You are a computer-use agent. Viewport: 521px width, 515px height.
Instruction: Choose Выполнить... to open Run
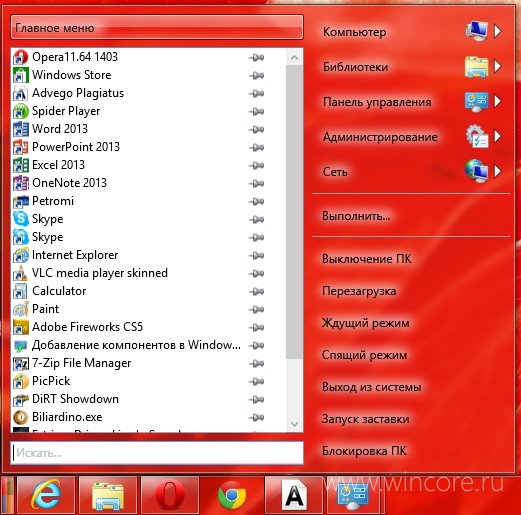click(356, 216)
